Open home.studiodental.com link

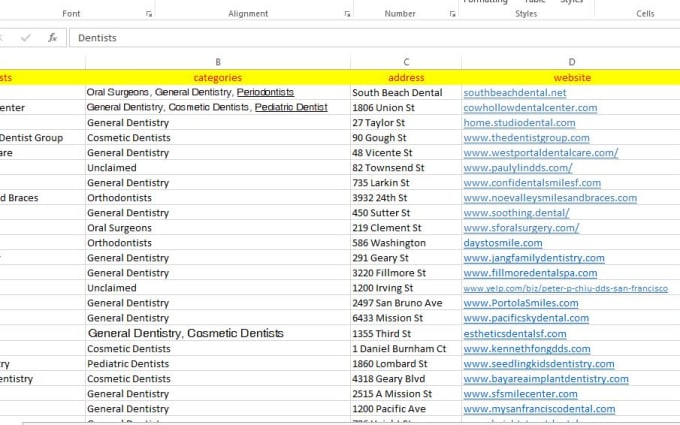tap(519, 123)
